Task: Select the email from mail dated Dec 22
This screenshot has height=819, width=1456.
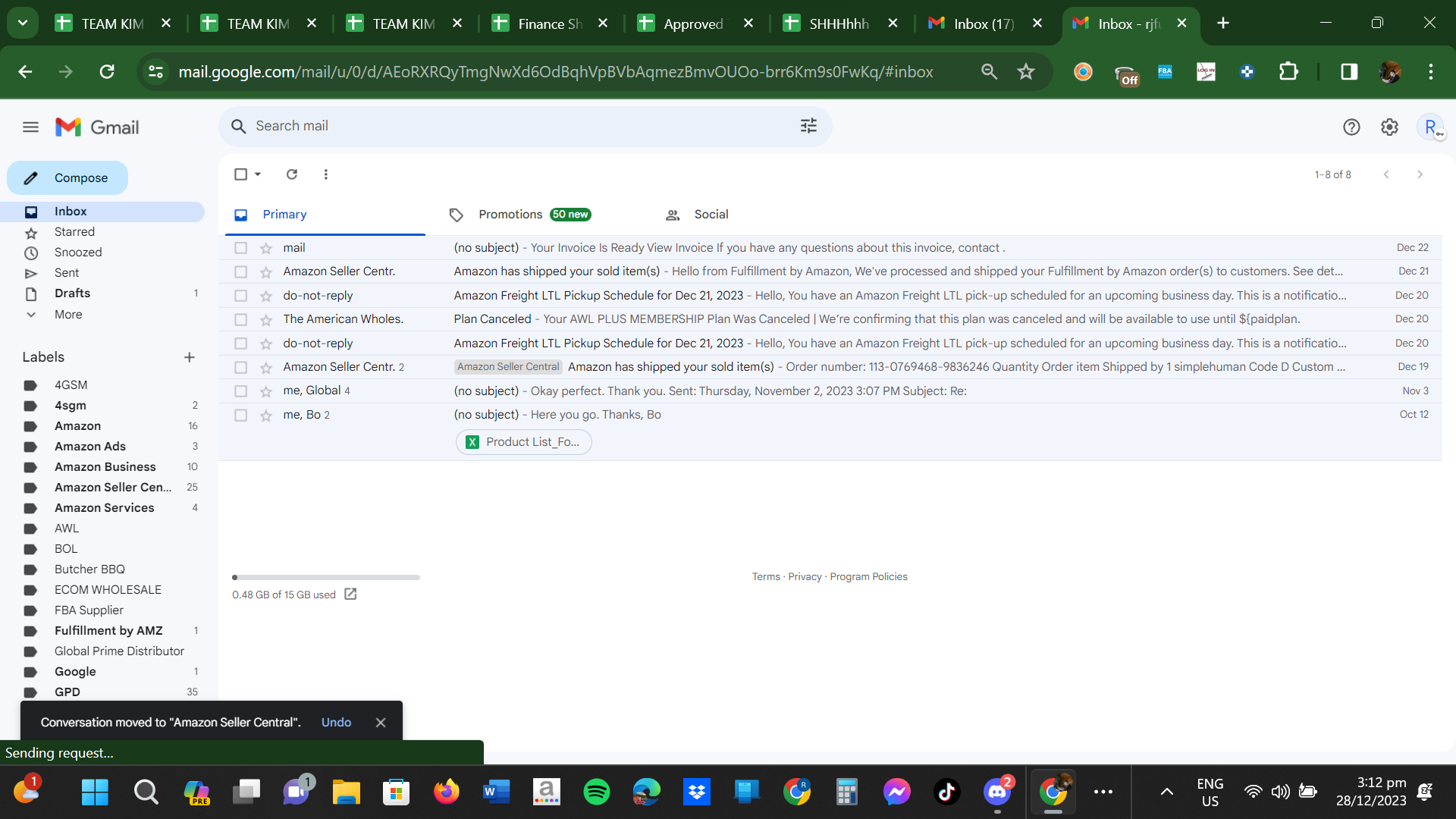Action: click(x=240, y=248)
